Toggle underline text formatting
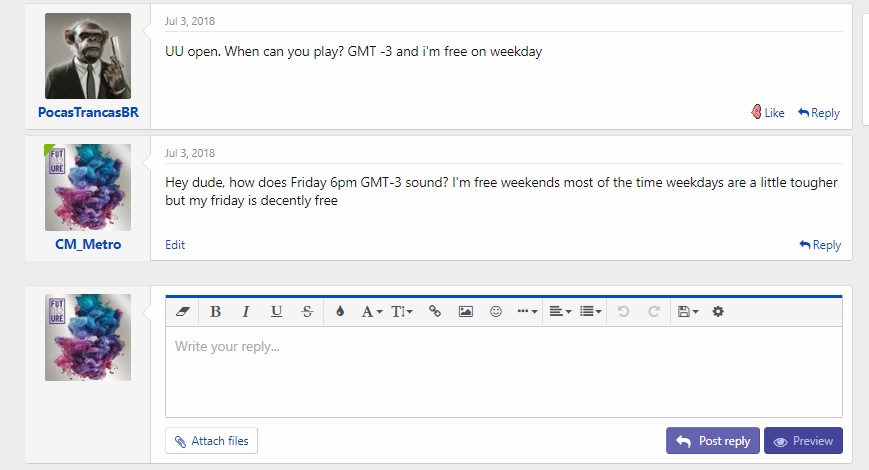 coord(276,311)
